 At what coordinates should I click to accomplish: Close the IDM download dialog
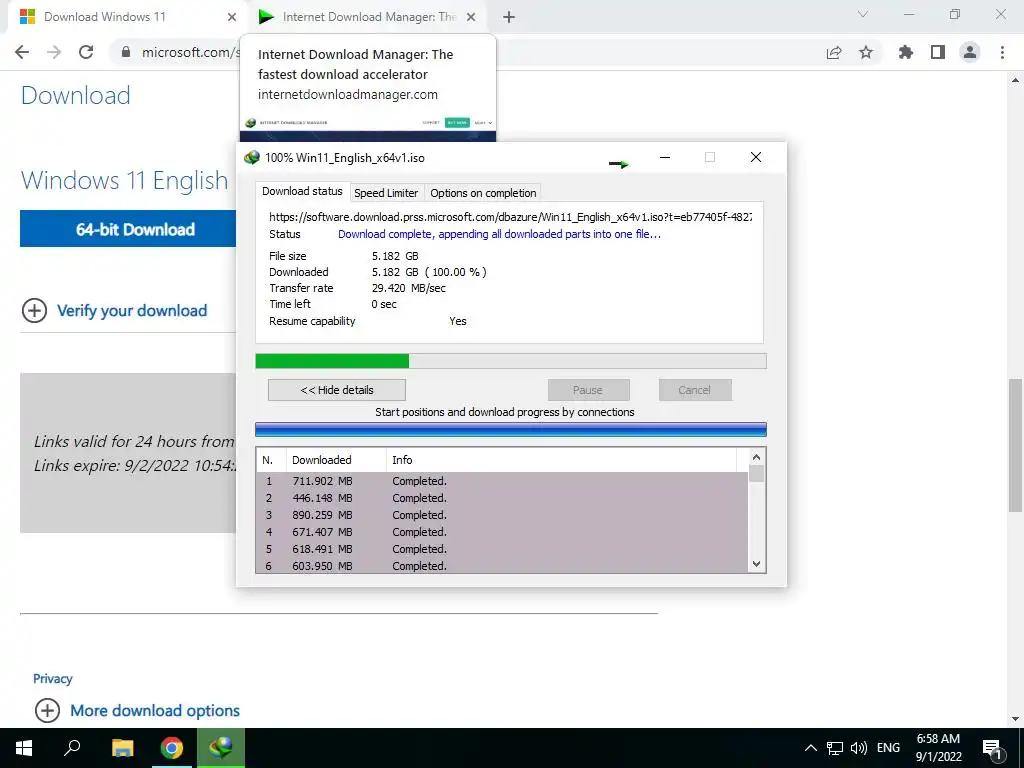pos(756,157)
